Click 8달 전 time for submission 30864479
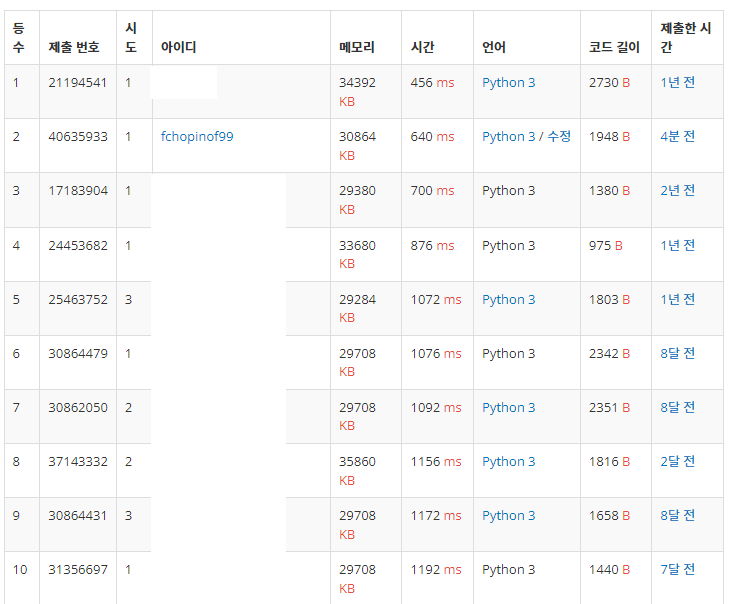 click(x=677, y=353)
